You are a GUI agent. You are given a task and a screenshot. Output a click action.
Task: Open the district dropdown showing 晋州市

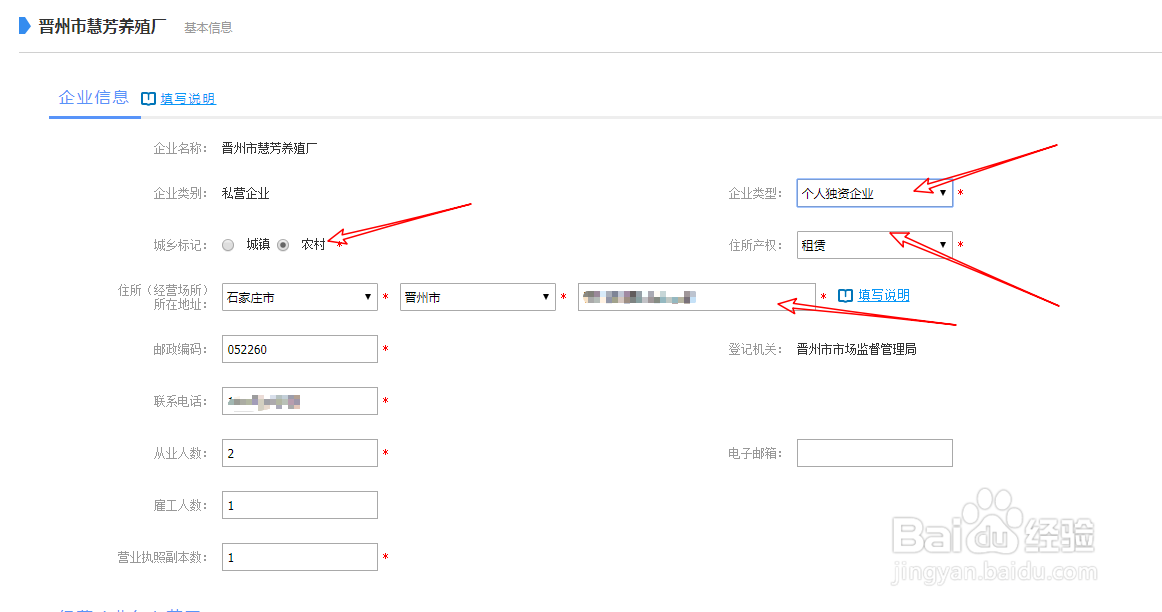coord(477,297)
